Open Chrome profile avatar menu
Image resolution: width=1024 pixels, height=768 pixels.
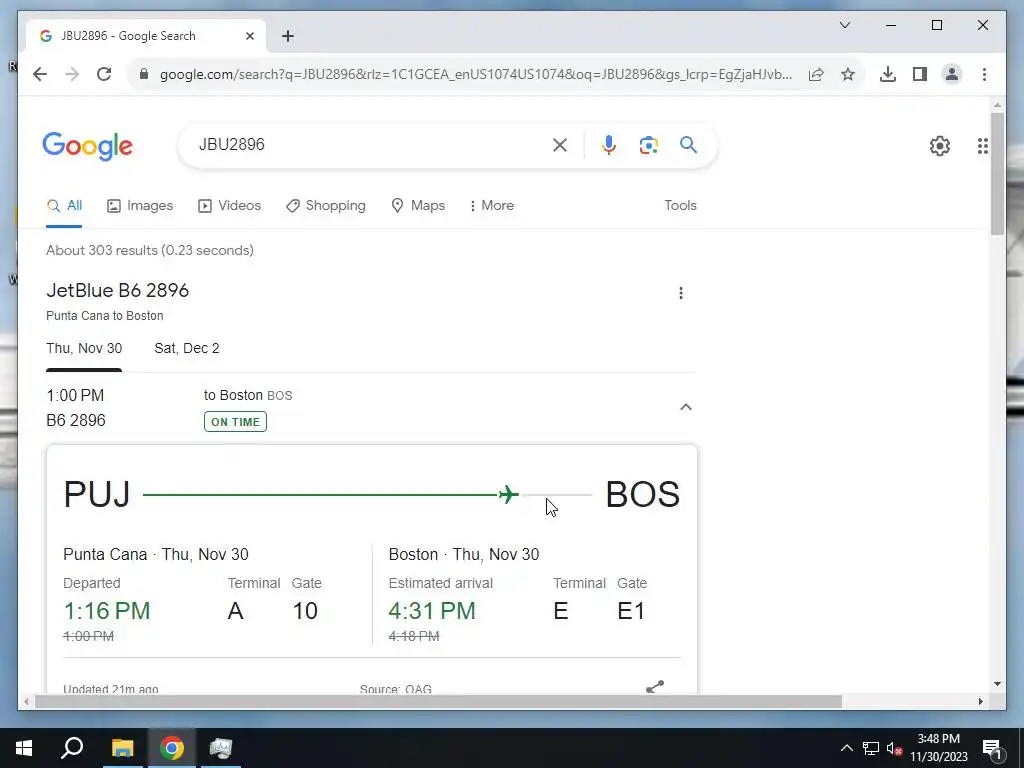coord(952,74)
